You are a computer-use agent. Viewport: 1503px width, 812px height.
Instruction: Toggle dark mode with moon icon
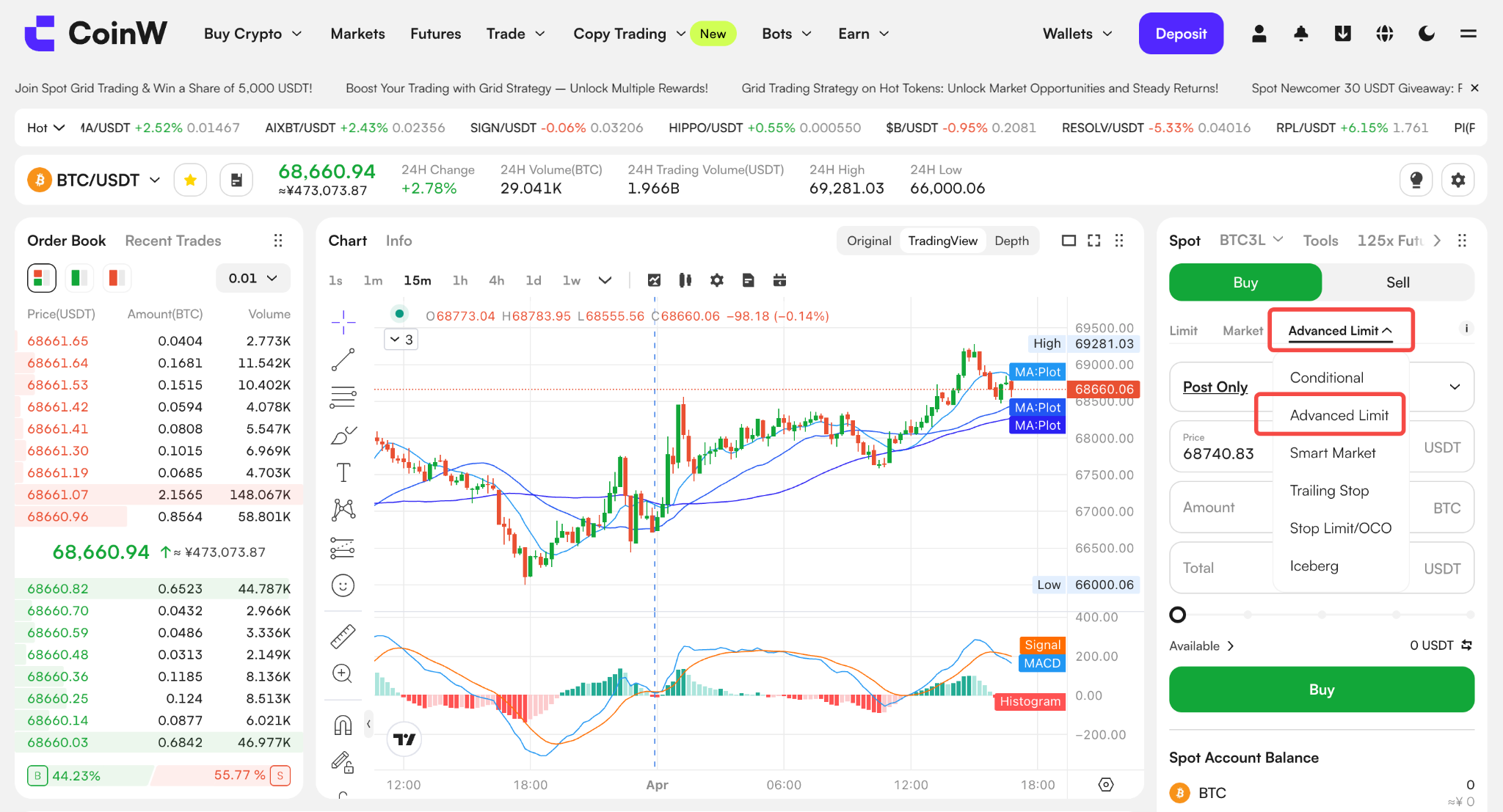1427,34
